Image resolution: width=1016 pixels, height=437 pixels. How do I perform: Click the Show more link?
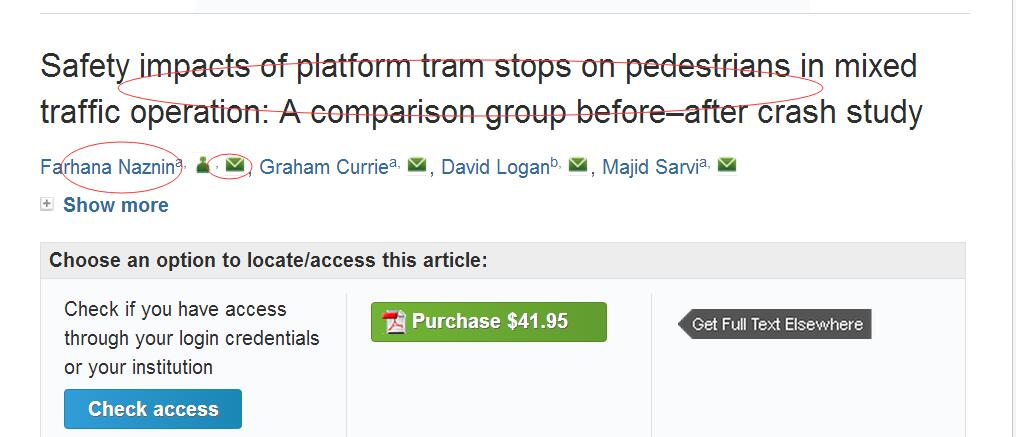(115, 205)
